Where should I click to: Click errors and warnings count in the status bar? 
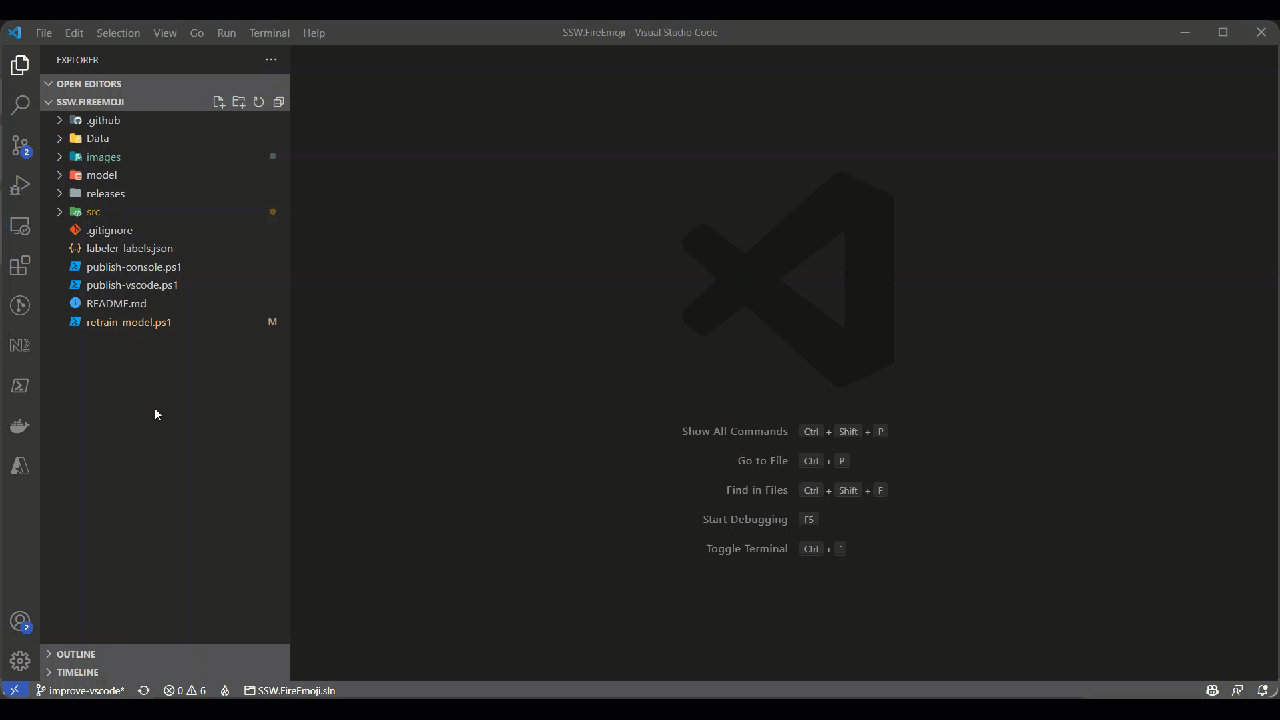click(x=185, y=691)
